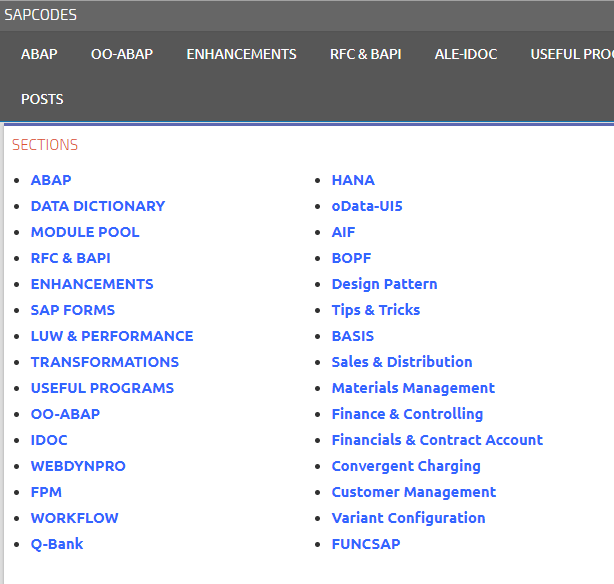The width and height of the screenshot is (614, 584).
Task: Open Financials & Contract Account link
Action: (437, 440)
